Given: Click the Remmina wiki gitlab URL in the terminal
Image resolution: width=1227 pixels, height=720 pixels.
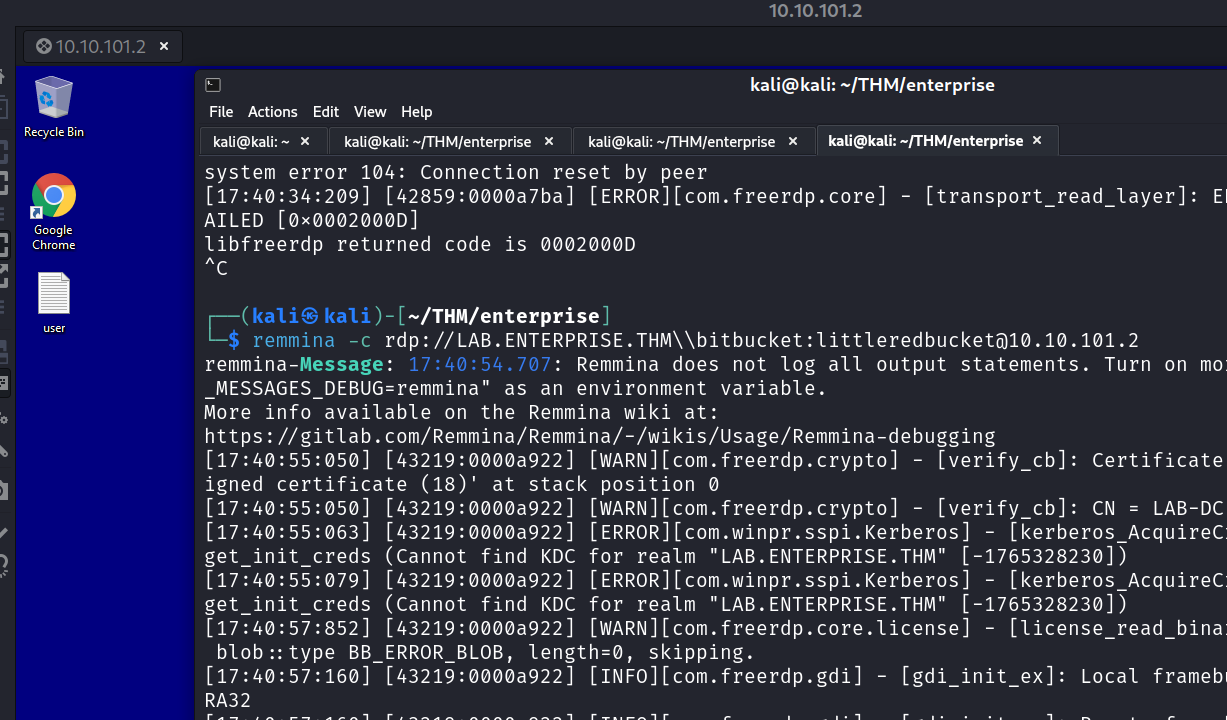Looking at the screenshot, I should click(x=600, y=436).
